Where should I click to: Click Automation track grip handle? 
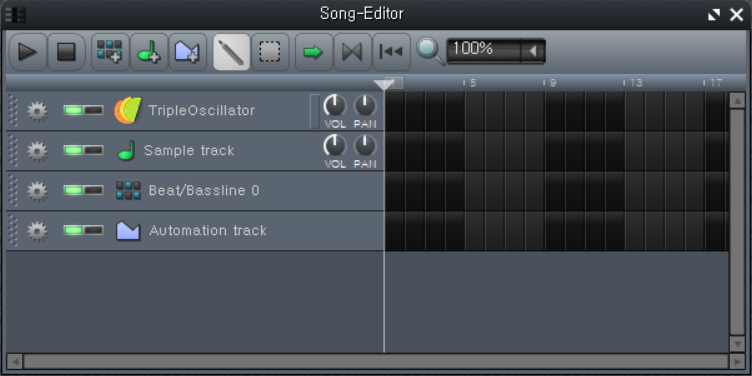[13, 230]
